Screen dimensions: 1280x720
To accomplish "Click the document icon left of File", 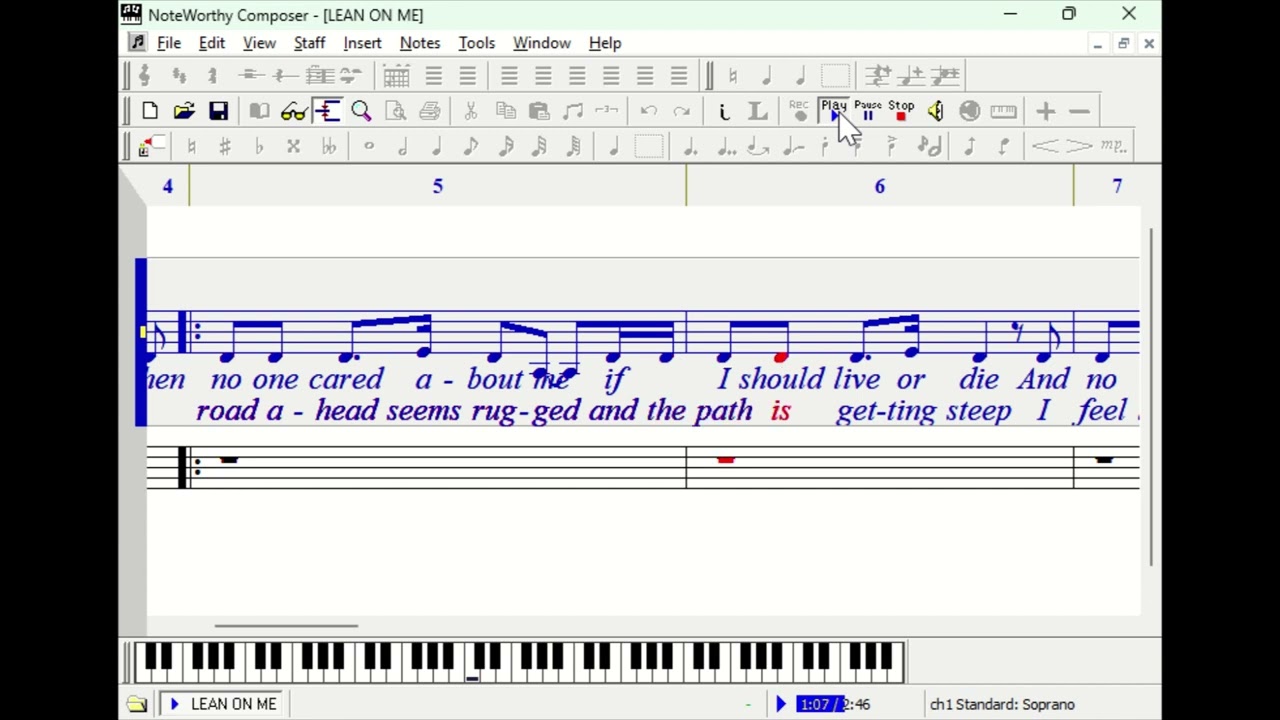I will pos(137,43).
